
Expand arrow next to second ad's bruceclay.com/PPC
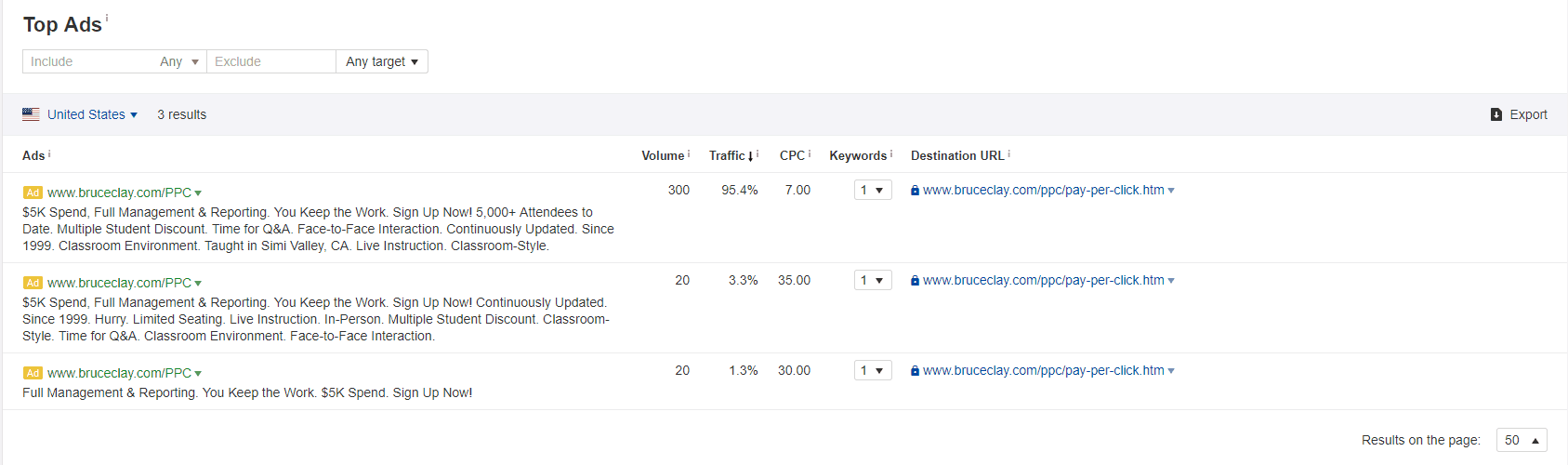click(x=198, y=284)
